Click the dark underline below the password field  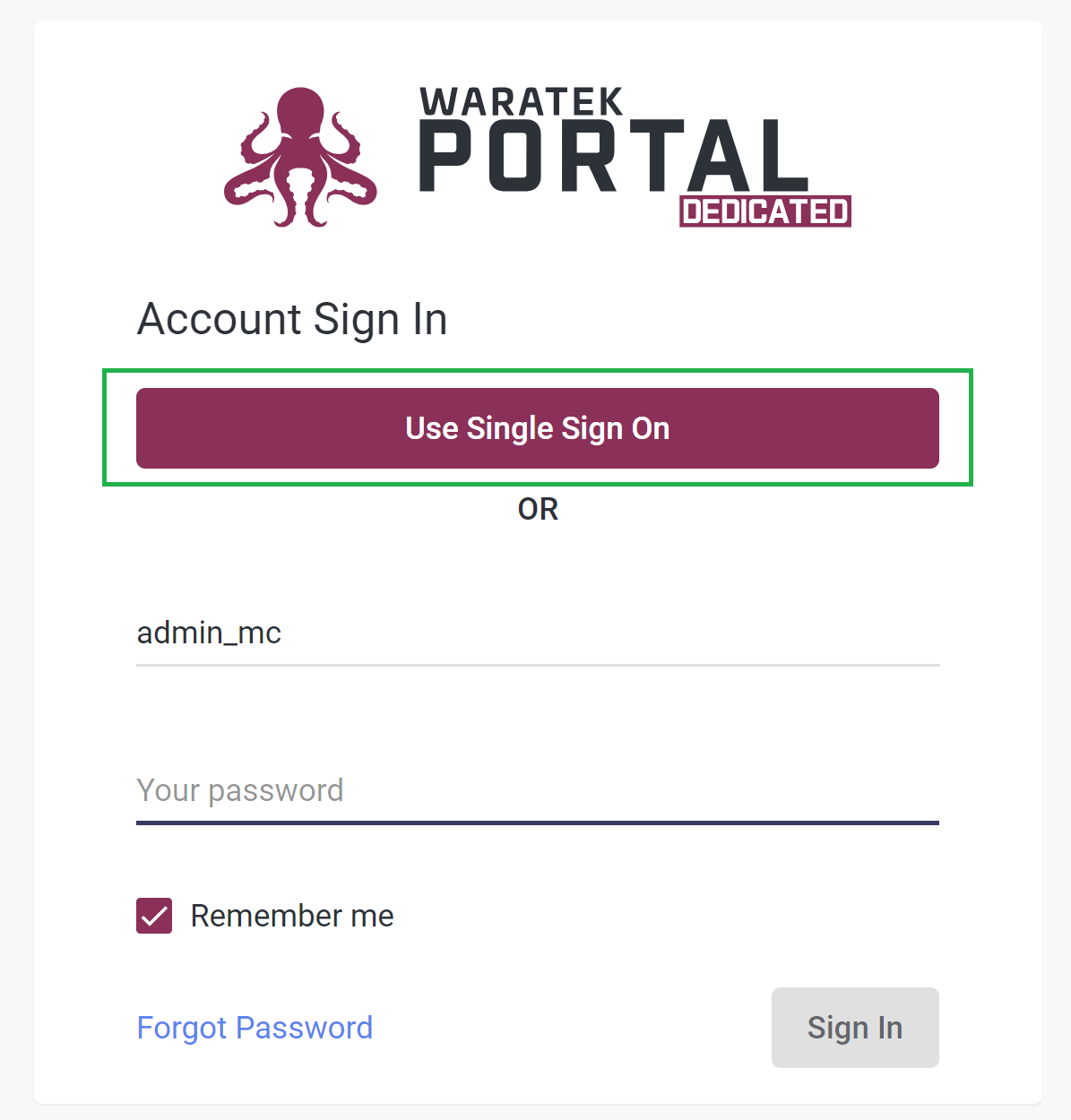pos(538,823)
